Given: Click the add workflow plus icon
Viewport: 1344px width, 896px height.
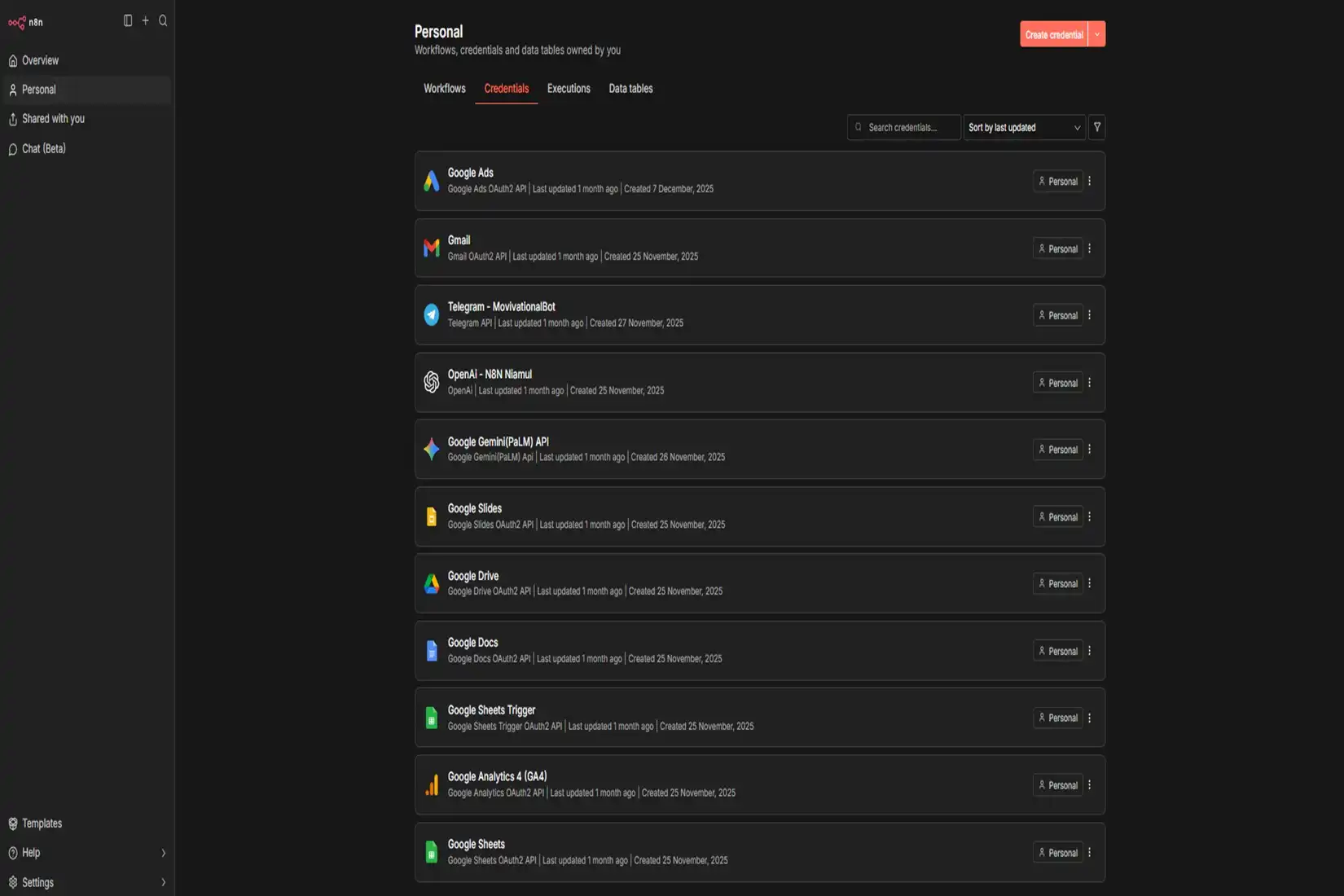Looking at the screenshot, I should pos(145,21).
